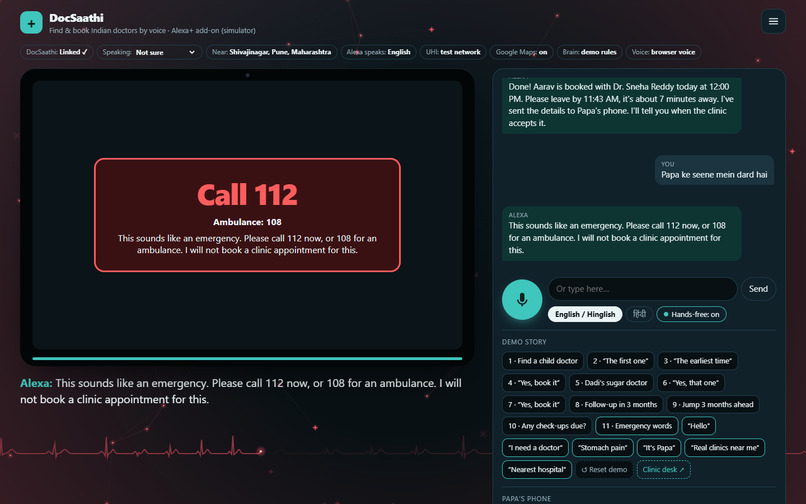The image size is (806, 504).
Task: Click the teal progress bar under the tablet
Action: coord(247,358)
